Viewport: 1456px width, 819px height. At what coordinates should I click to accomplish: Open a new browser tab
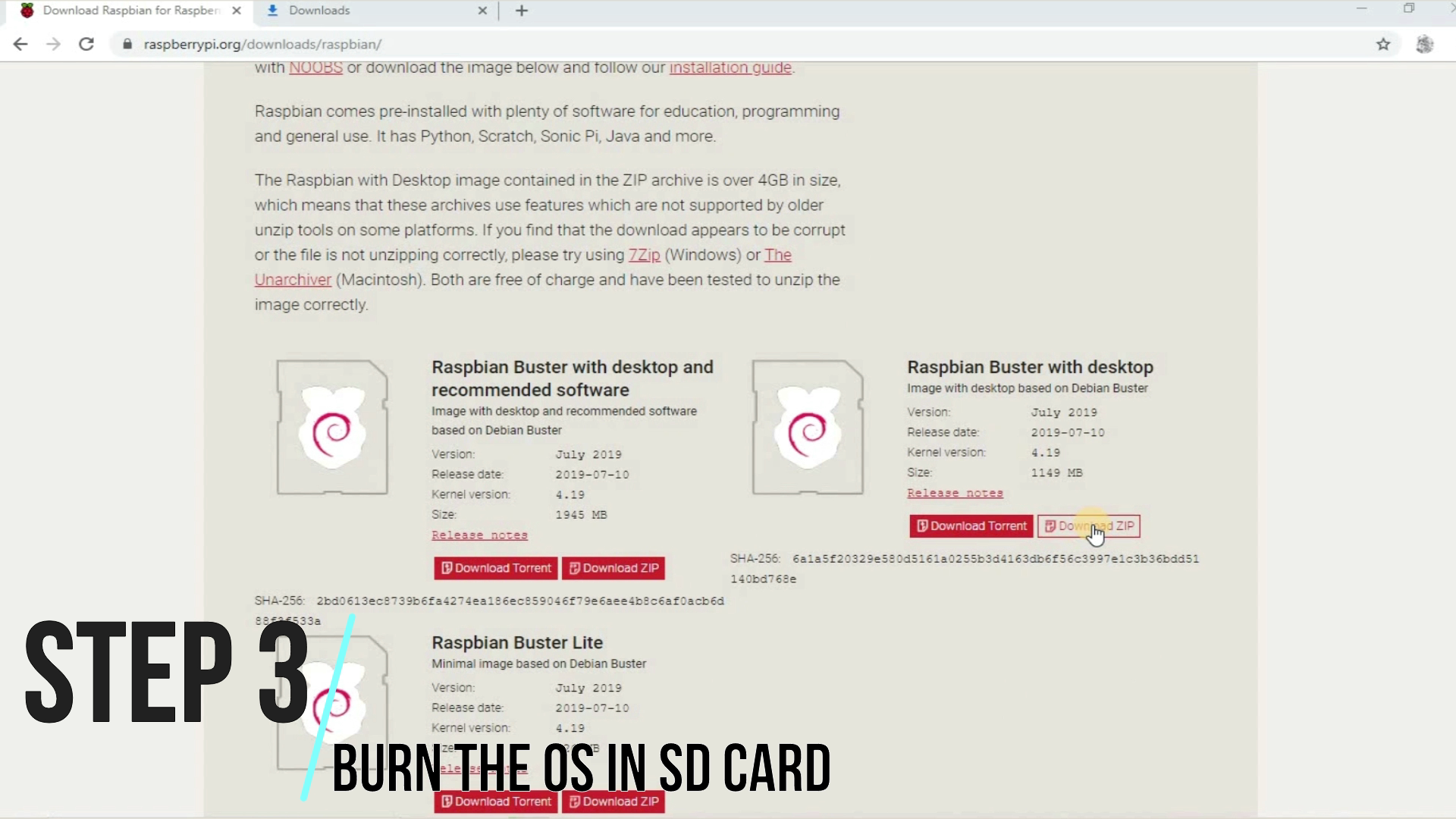(522, 11)
